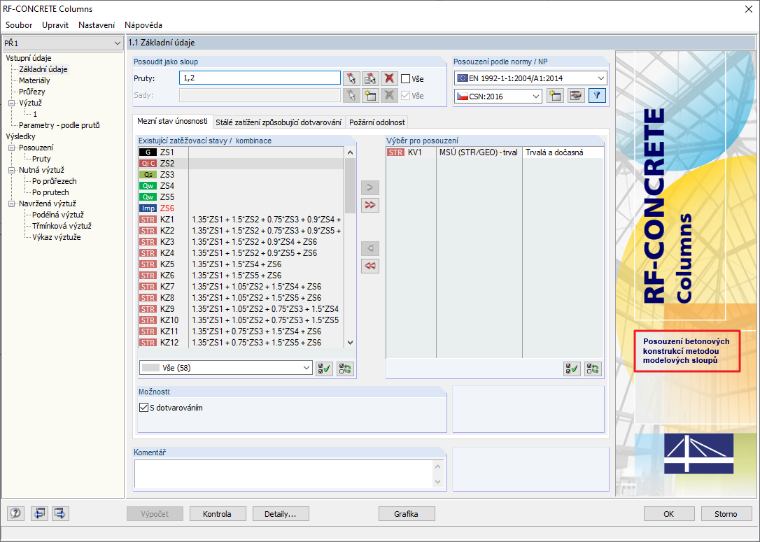Select Základní údaje in the navigation tree
The height and width of the screenshot is (542, 760).
pos(43,69)
